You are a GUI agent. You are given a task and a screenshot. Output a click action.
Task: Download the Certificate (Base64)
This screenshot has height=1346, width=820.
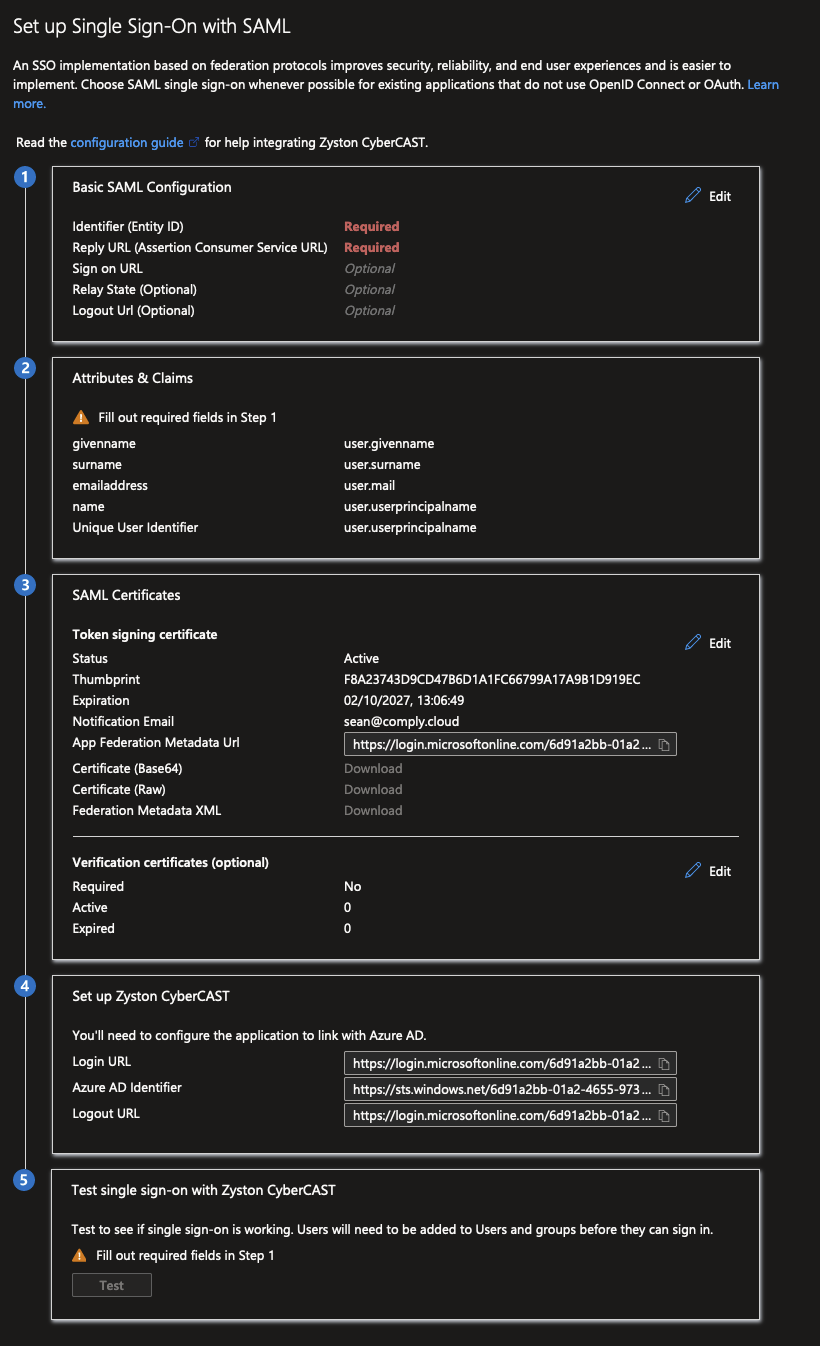click(372, 768)
